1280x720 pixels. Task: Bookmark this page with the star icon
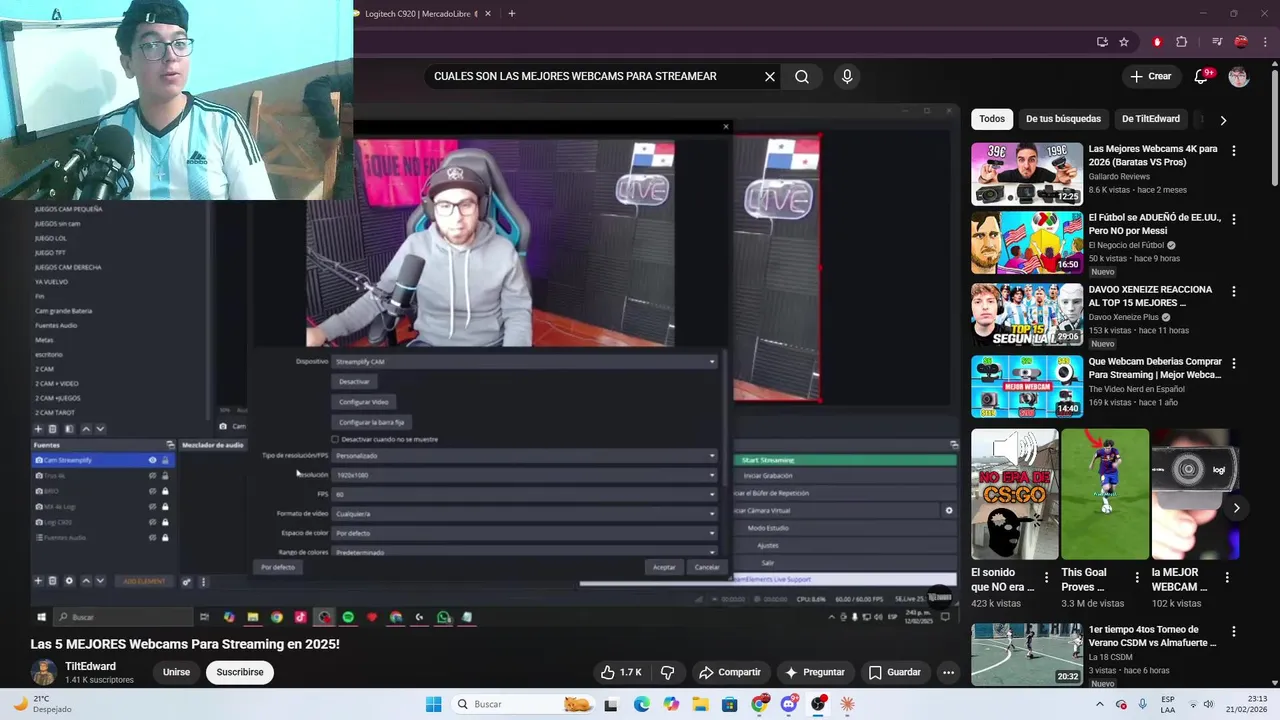(x=1124, y=42)
